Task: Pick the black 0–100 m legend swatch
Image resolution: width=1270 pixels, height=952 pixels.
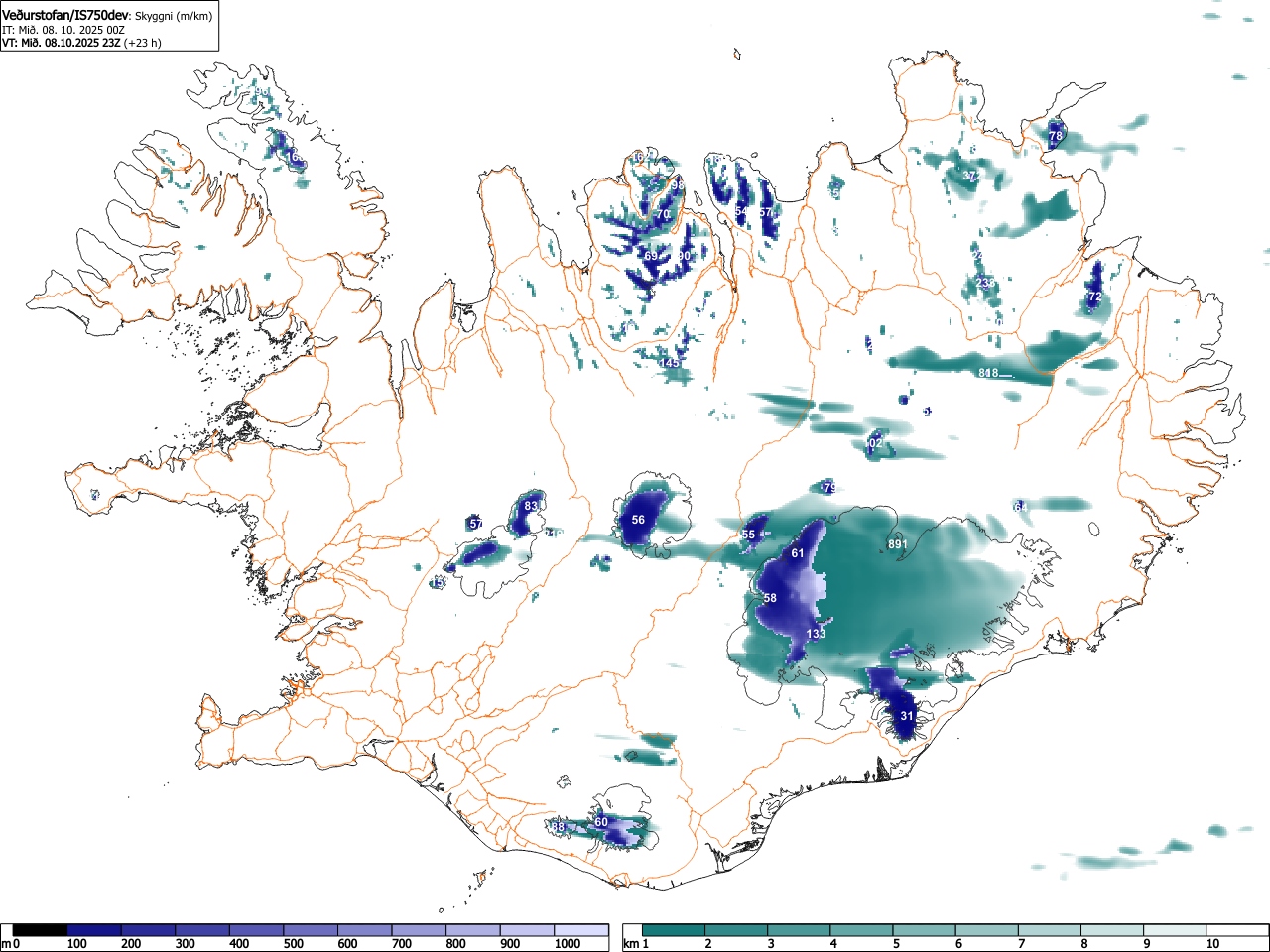Action: point(41,930)
